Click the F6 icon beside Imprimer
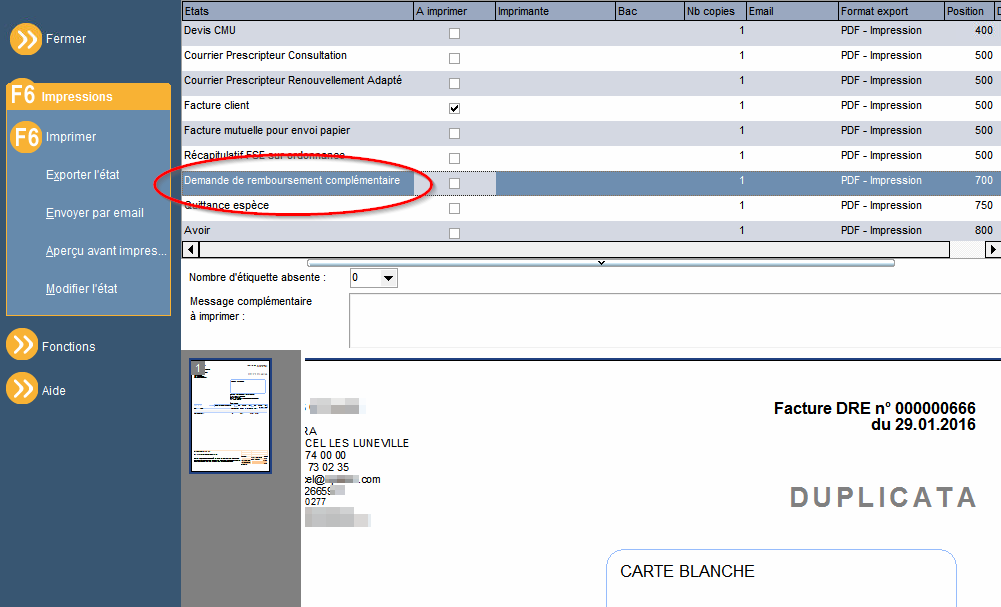The width and height of the screenshot is (1001, 607). (x=26, y=137)
